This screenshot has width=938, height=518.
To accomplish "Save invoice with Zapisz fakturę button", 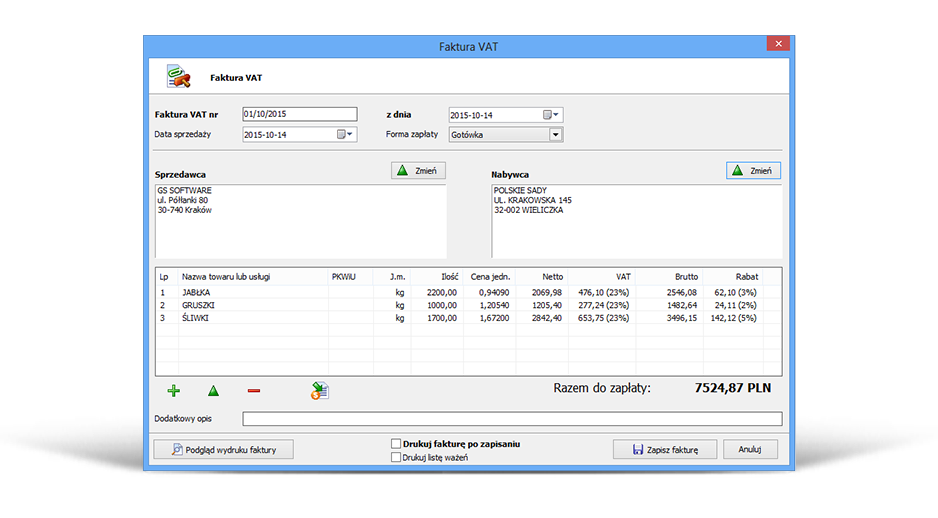I will pyautogui.click(x=664, y=449).
